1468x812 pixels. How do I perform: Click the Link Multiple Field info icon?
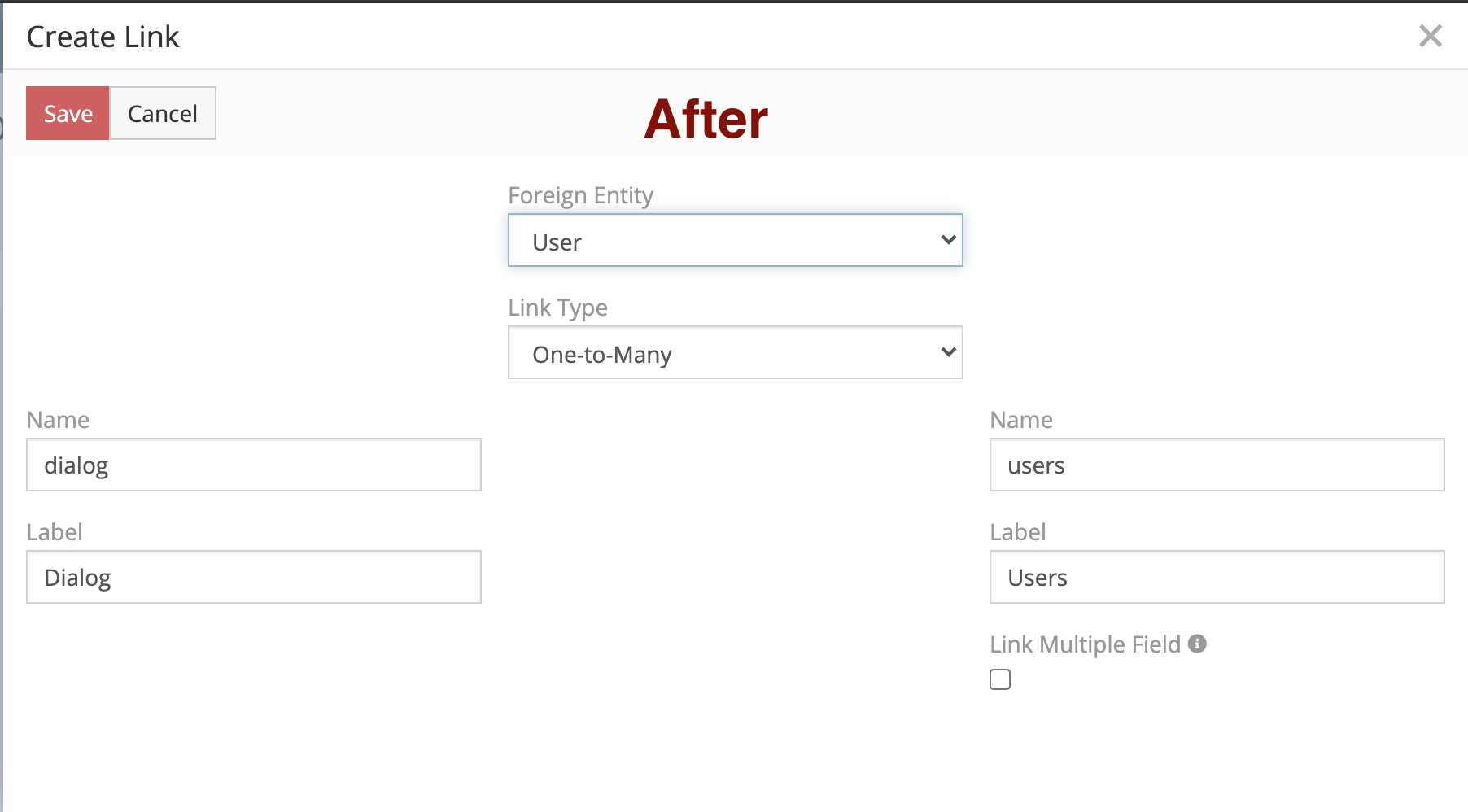pos(1197,644)
